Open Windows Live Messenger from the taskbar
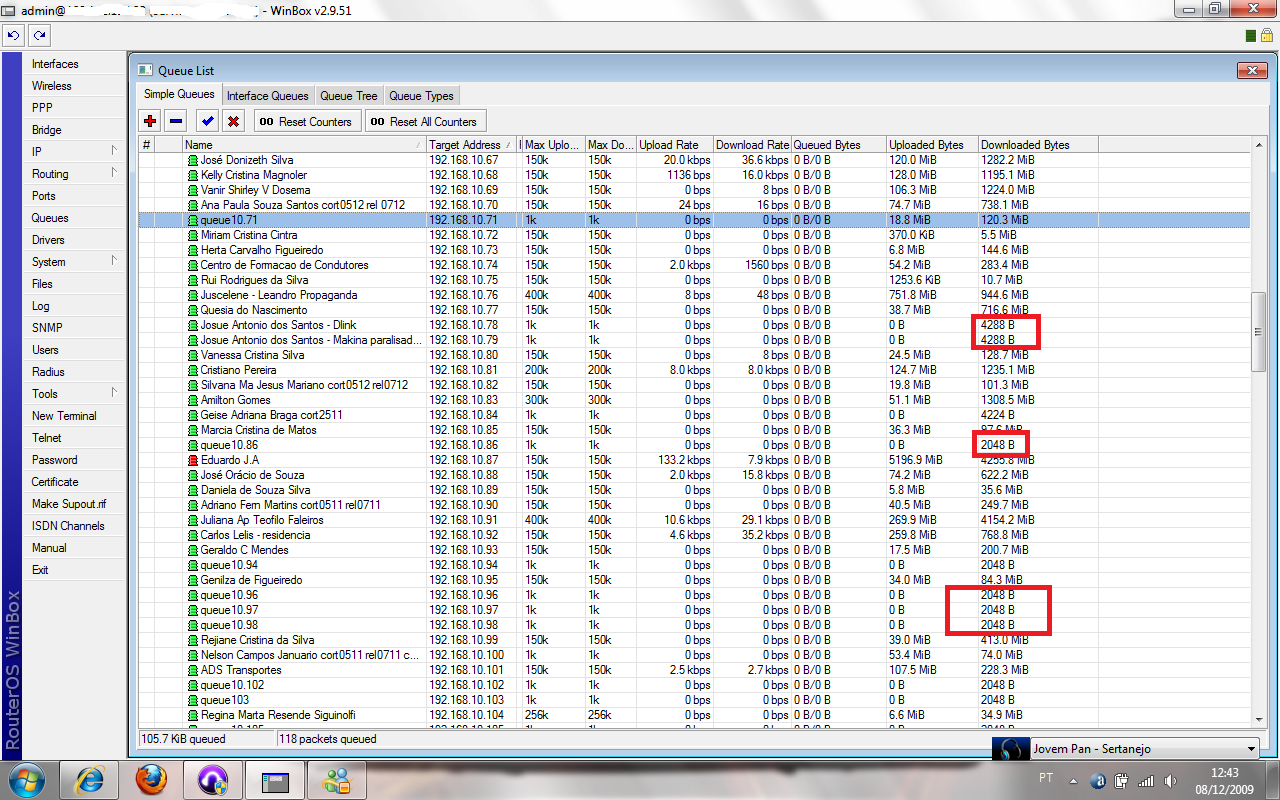 coord(335,778)
